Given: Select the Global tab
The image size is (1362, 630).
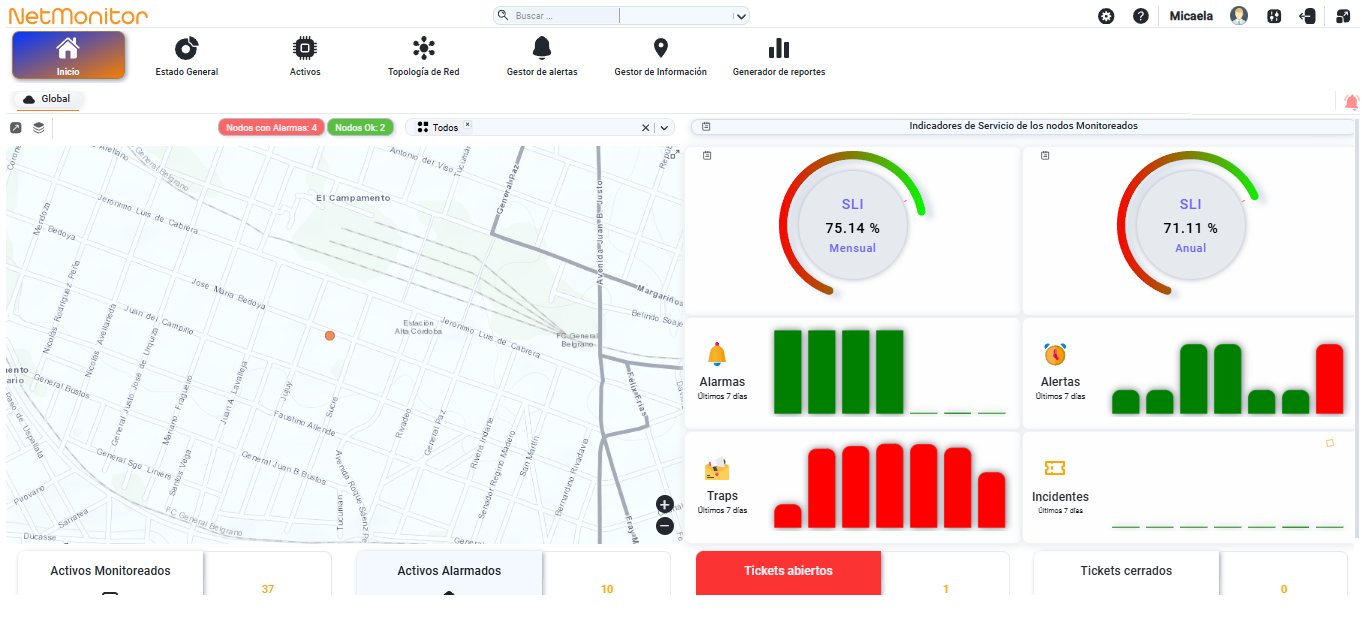Looking at the screenshot, I should [x=47, y=100].
